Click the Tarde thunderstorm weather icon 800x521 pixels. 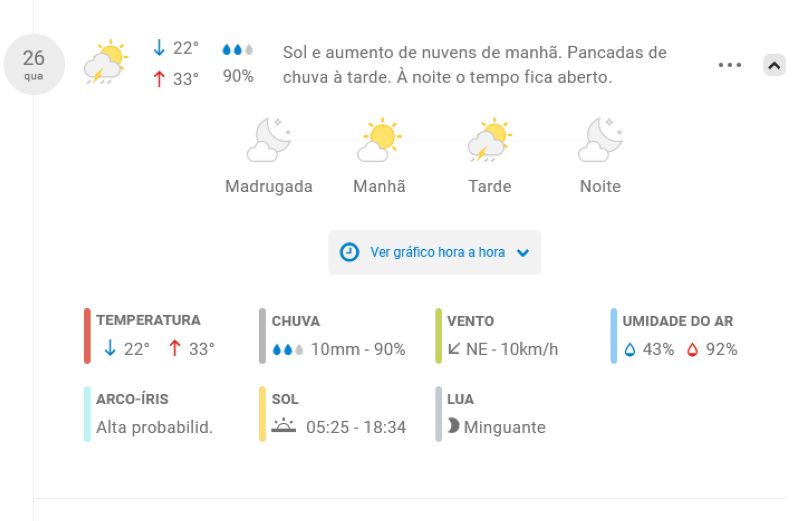click(490, 140)
